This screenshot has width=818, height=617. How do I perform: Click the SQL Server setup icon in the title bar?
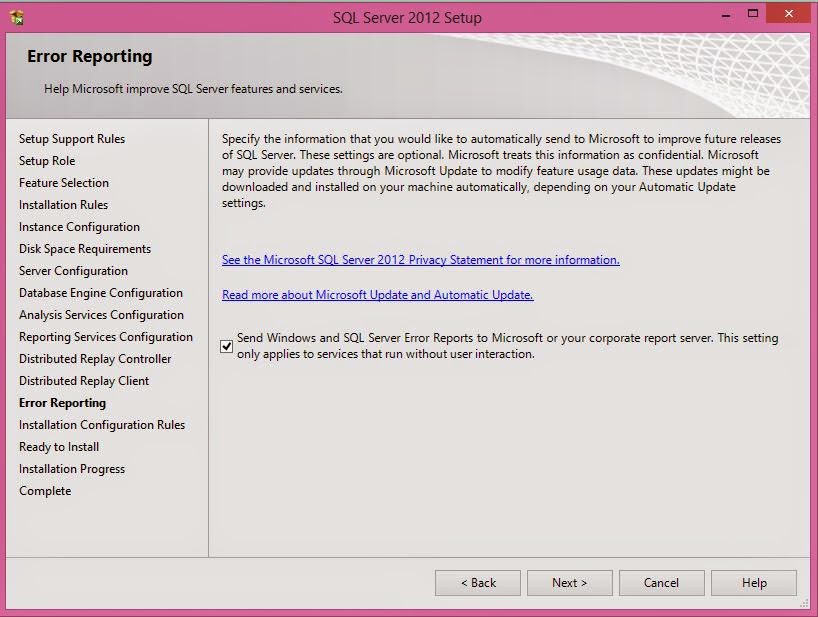click(x=17, y=17)
